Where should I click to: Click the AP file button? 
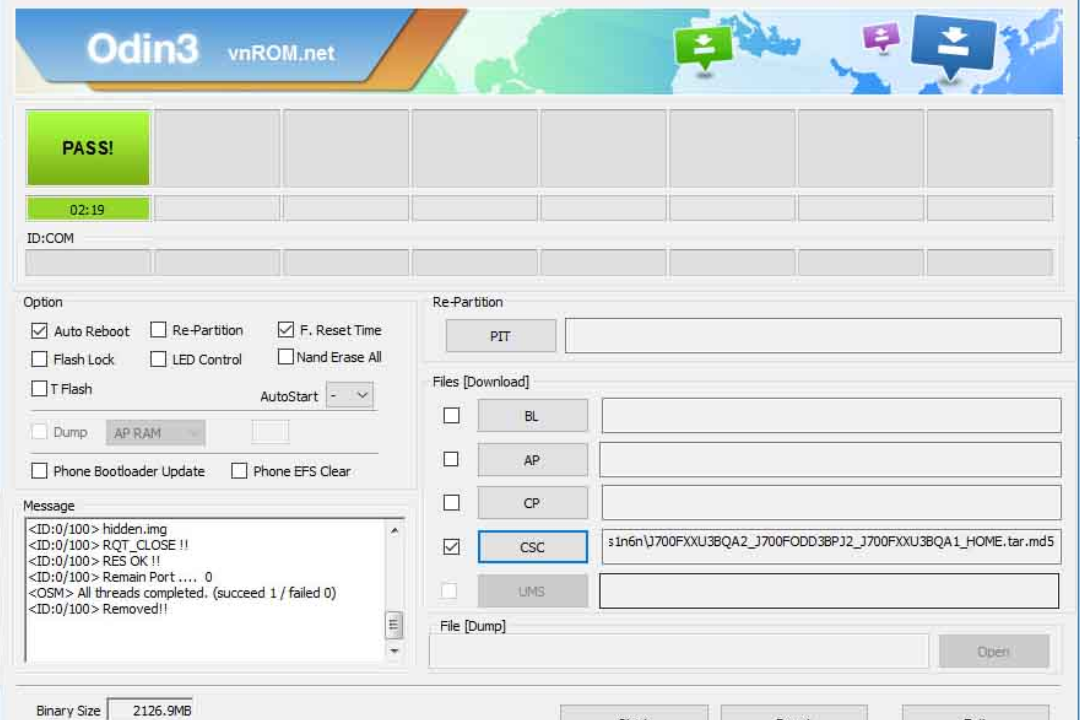(532, 460)
